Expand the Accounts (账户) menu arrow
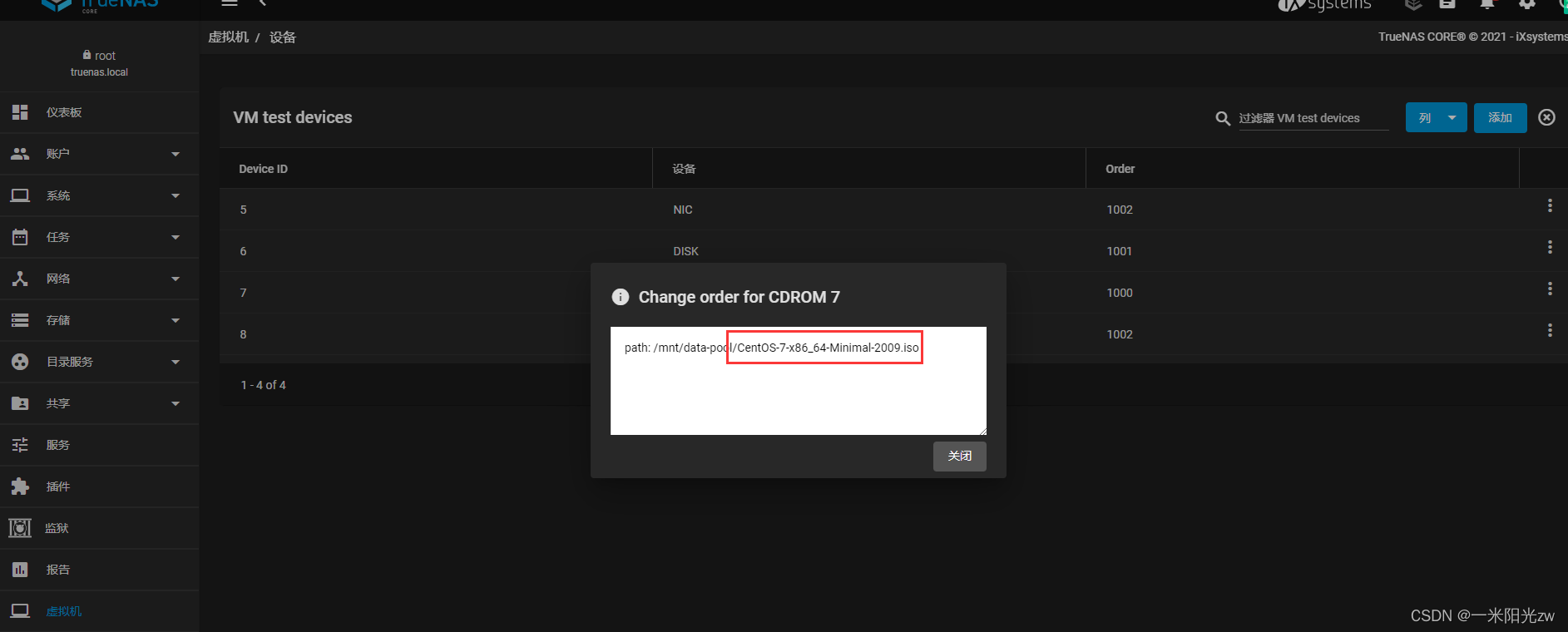 pos(176,154)
